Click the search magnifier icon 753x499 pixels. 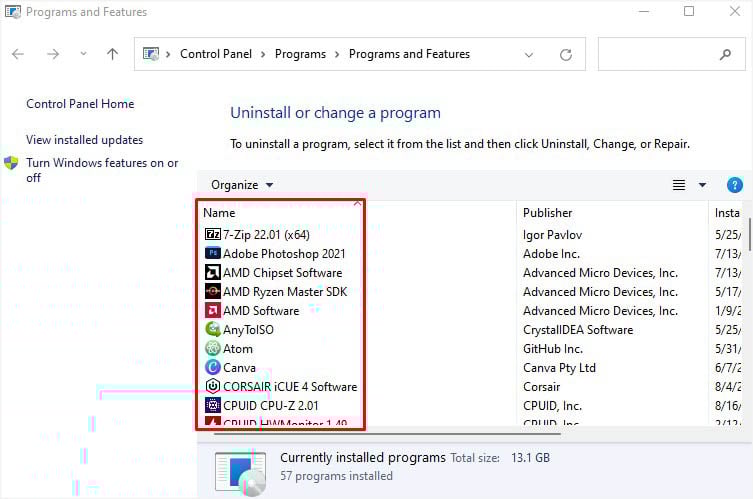coord(725,54)
